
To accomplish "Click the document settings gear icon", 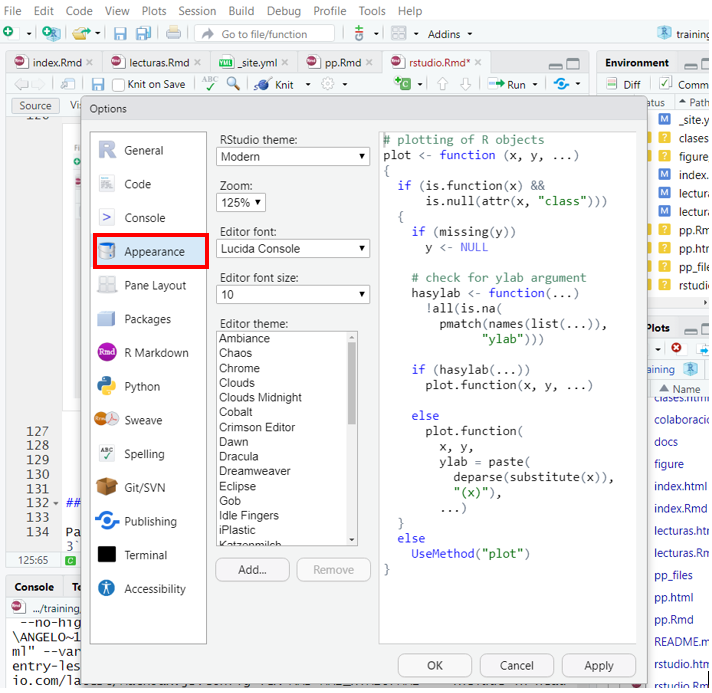I will pos(327,84).
